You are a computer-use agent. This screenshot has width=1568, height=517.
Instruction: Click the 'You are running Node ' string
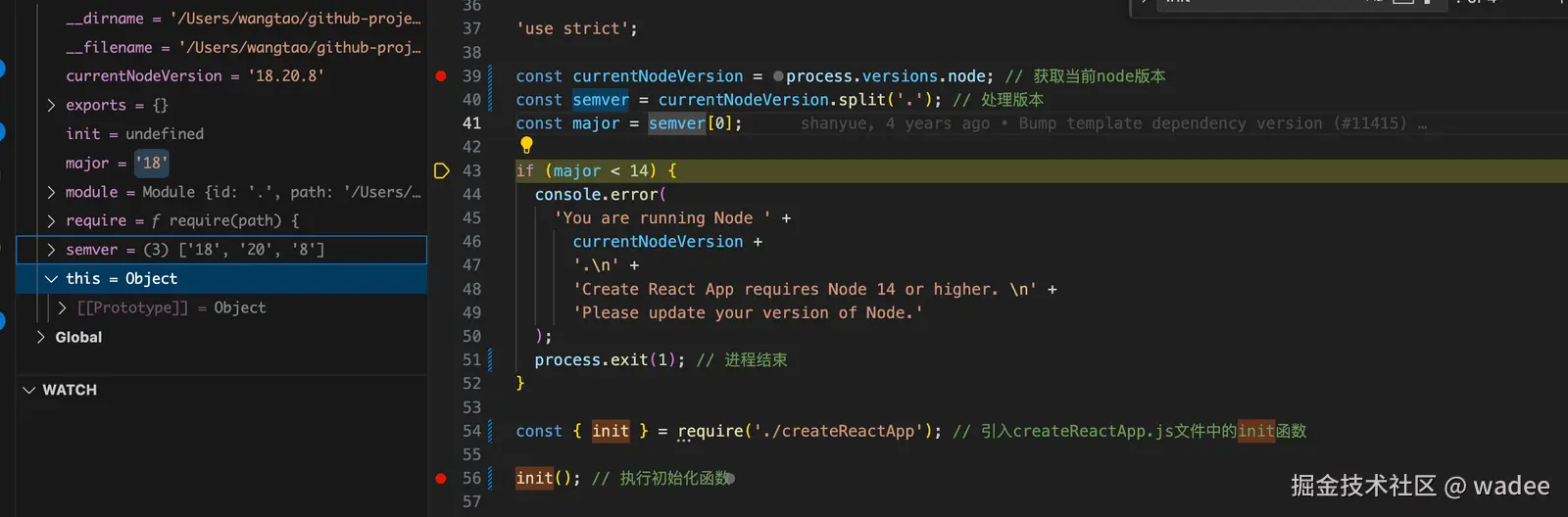click(662, 218)
